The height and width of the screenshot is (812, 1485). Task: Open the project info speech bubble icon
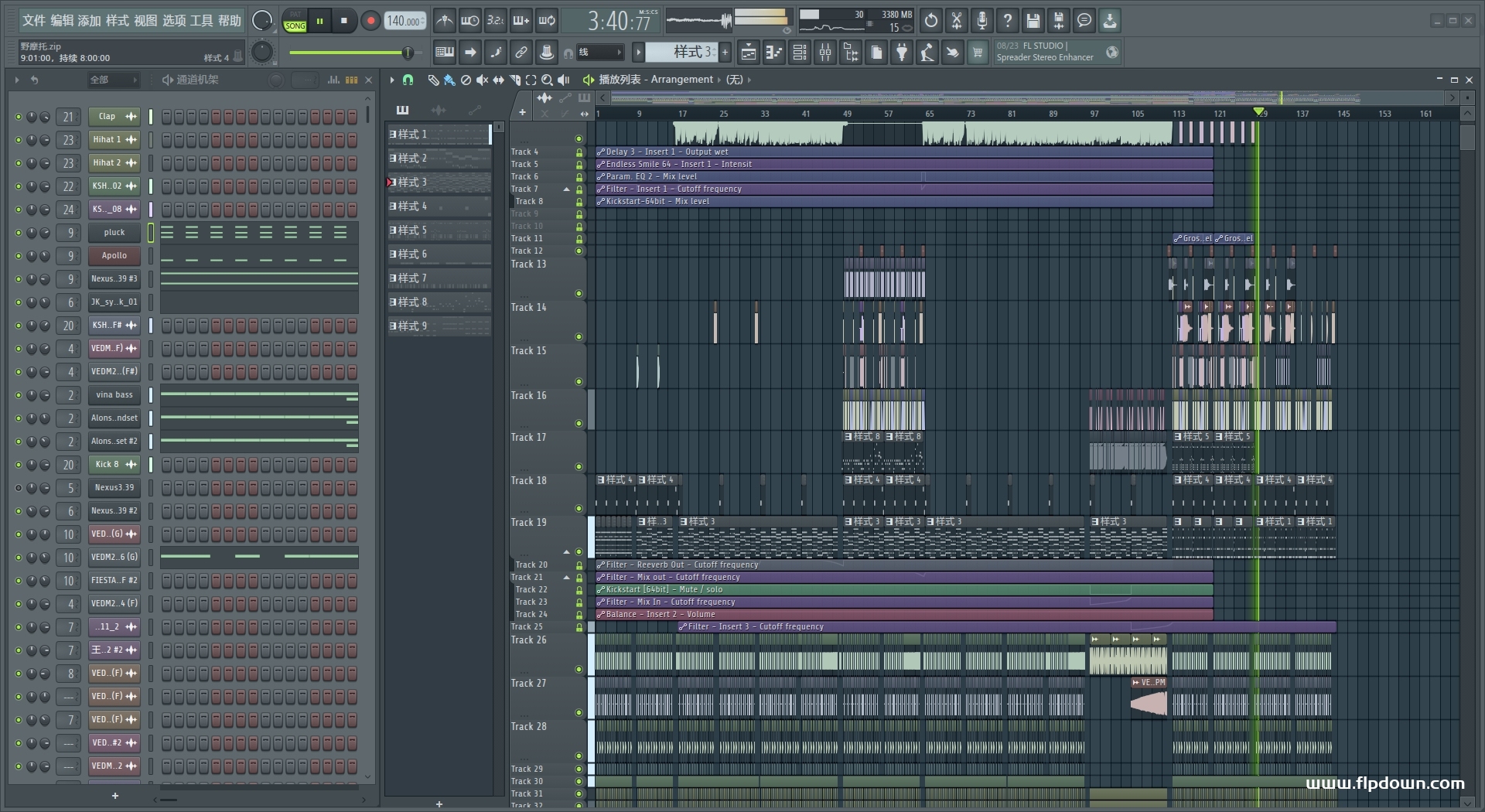tap(1084, 21)
